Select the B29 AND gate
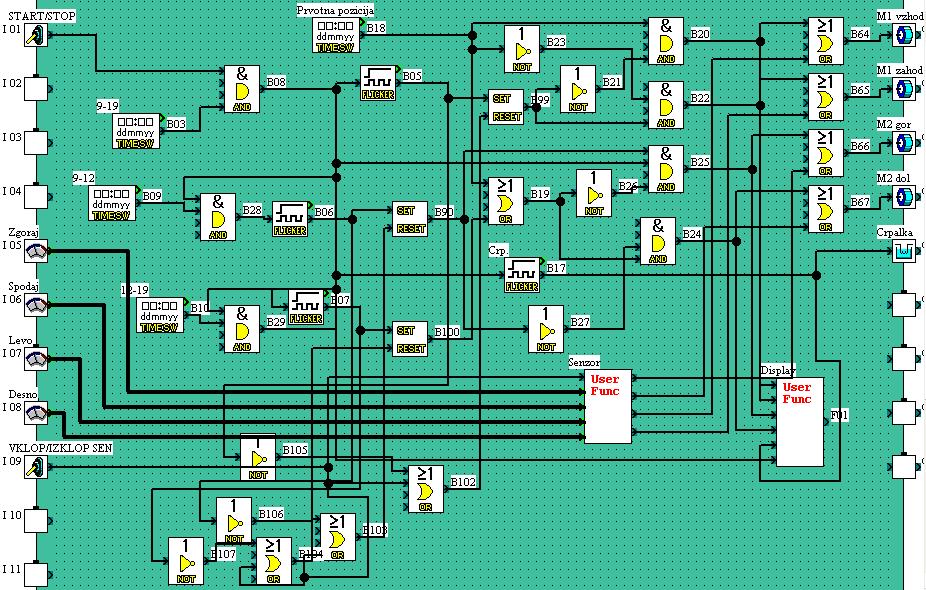 242,329
